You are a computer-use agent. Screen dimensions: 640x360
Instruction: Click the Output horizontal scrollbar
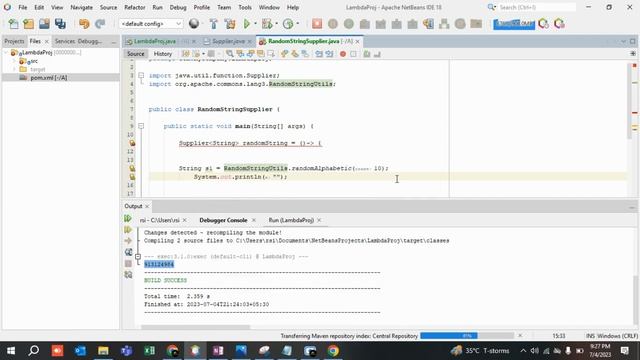tap(196, 327)
